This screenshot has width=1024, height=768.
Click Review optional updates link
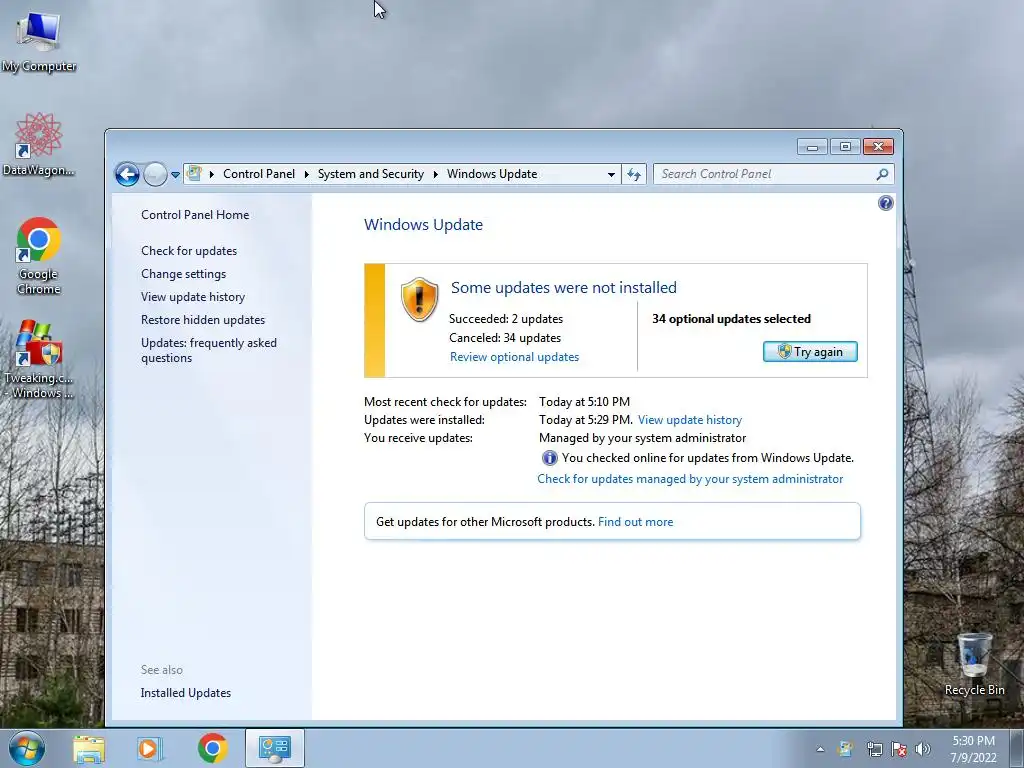pyautogui.click(x=514, y=357)
